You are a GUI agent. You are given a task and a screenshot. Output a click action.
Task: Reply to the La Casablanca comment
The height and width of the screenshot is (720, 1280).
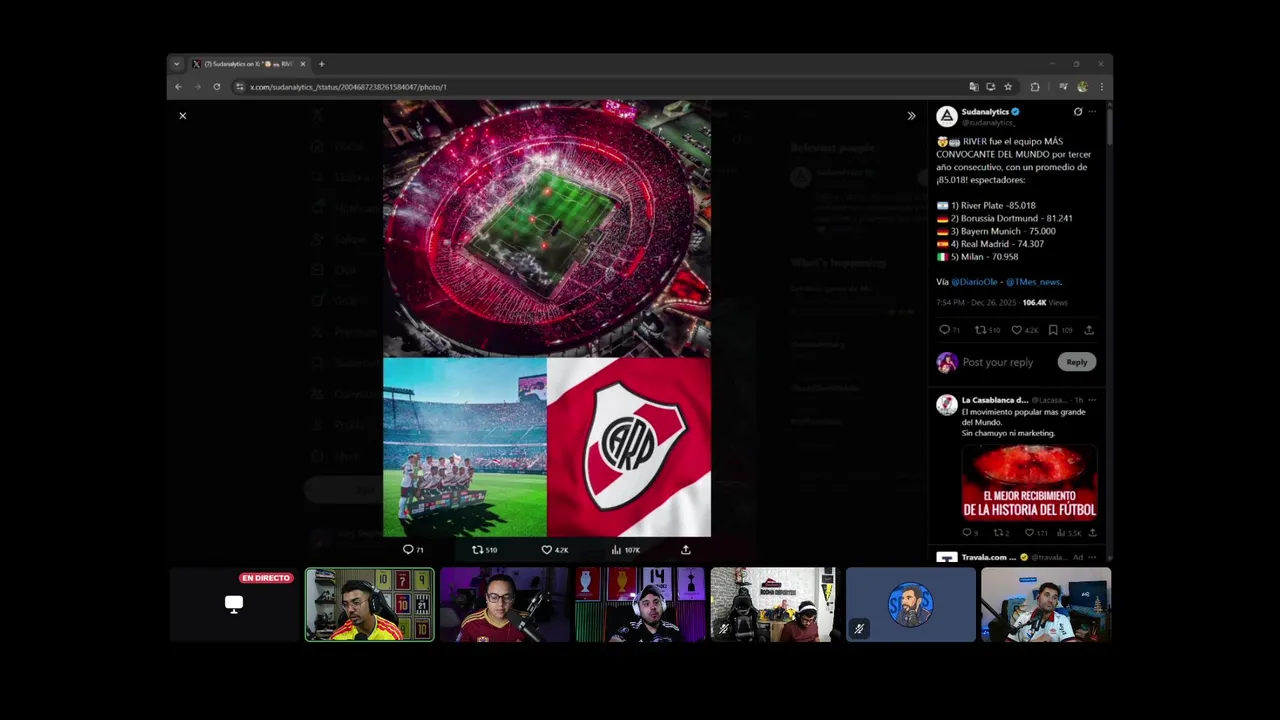[967, 533]
